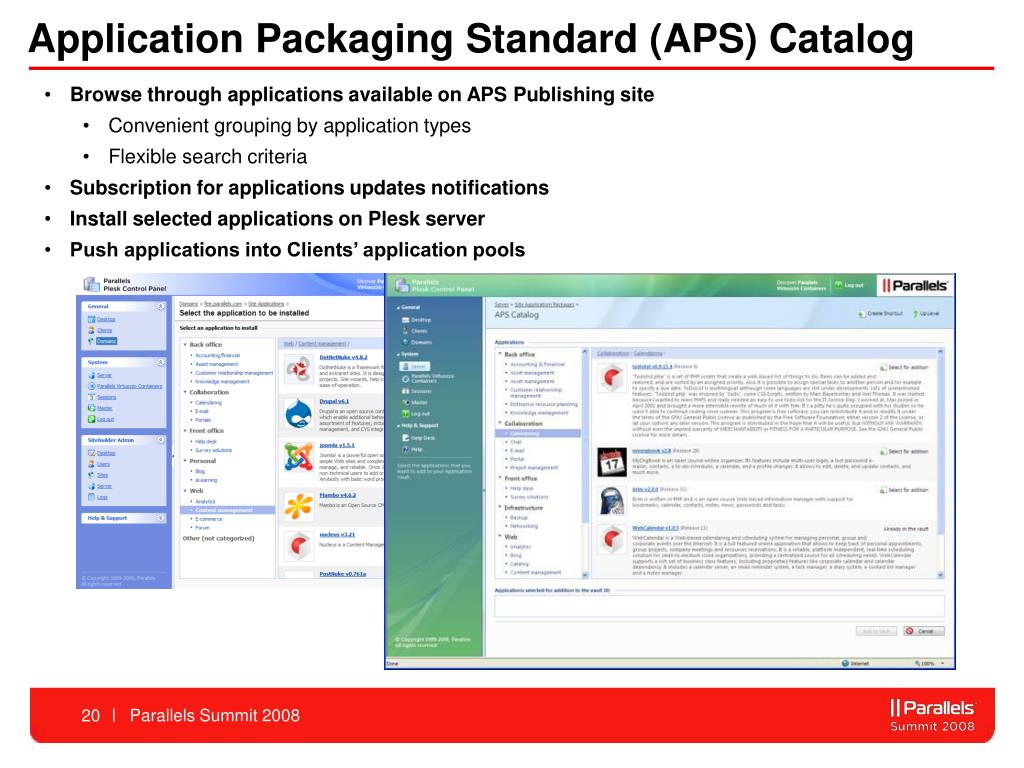Collapse the System panel in blue window
This screenshot has width=1024, height=768.
pyautogui.click(x=160, y=362)
